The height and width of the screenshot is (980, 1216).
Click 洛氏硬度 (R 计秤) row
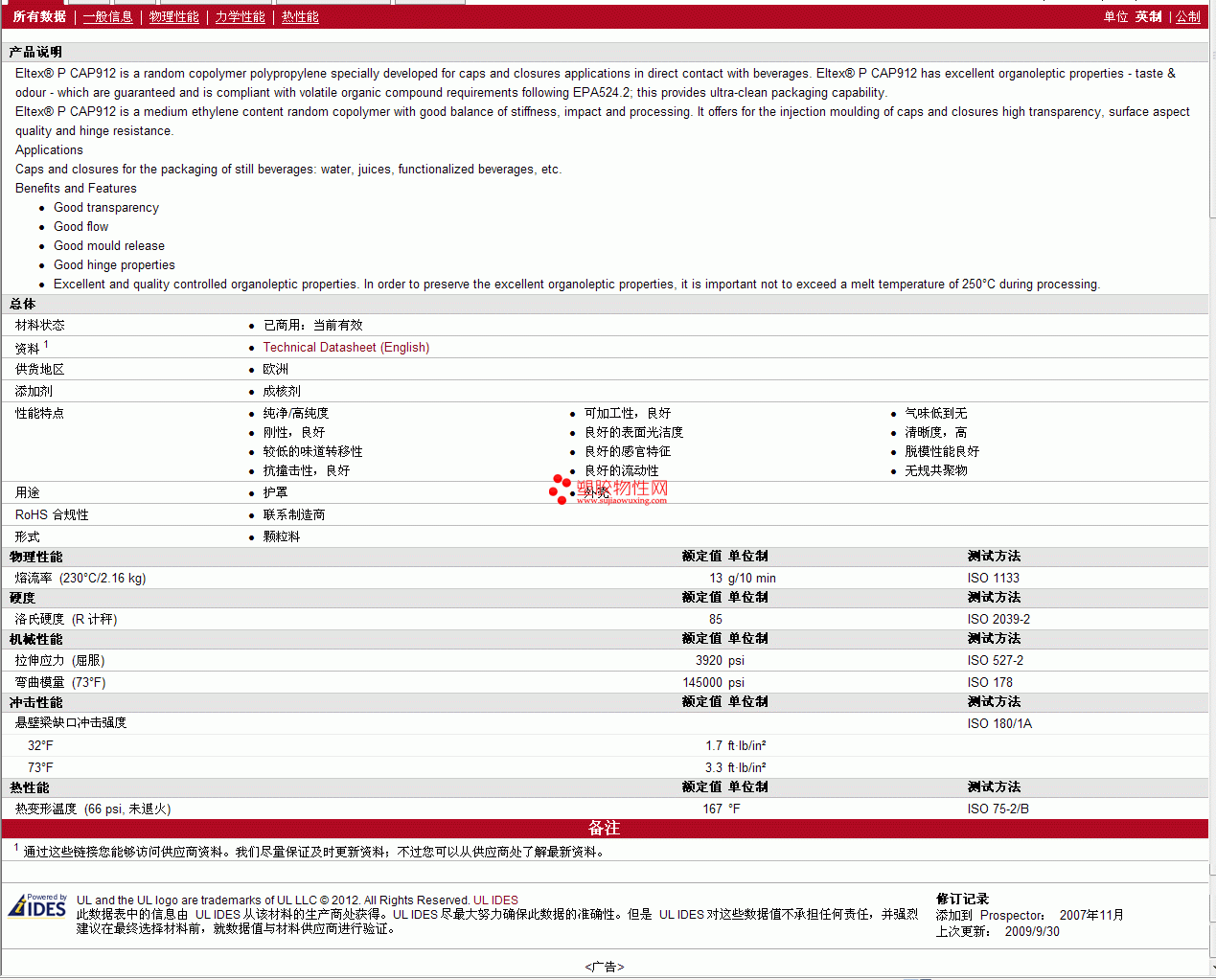pos(604,620)
